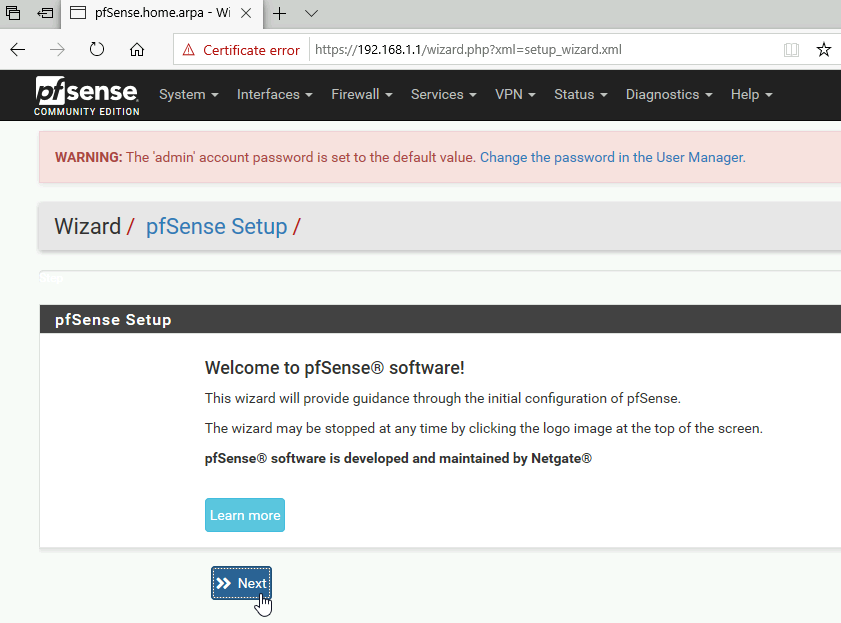Image resolution: width=841 pixels, height=623 pixels.
Task: Click the browser refresh icon
Action: click(x=97, y=50)
